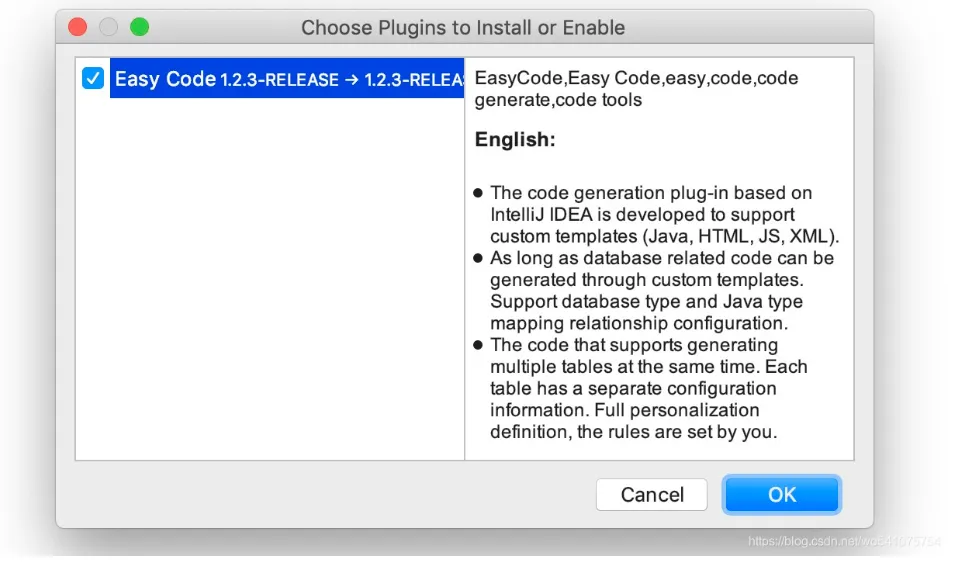Screen dimensions: 959x567
Task: Click the splitter between list and description
Action: (465, 300)
